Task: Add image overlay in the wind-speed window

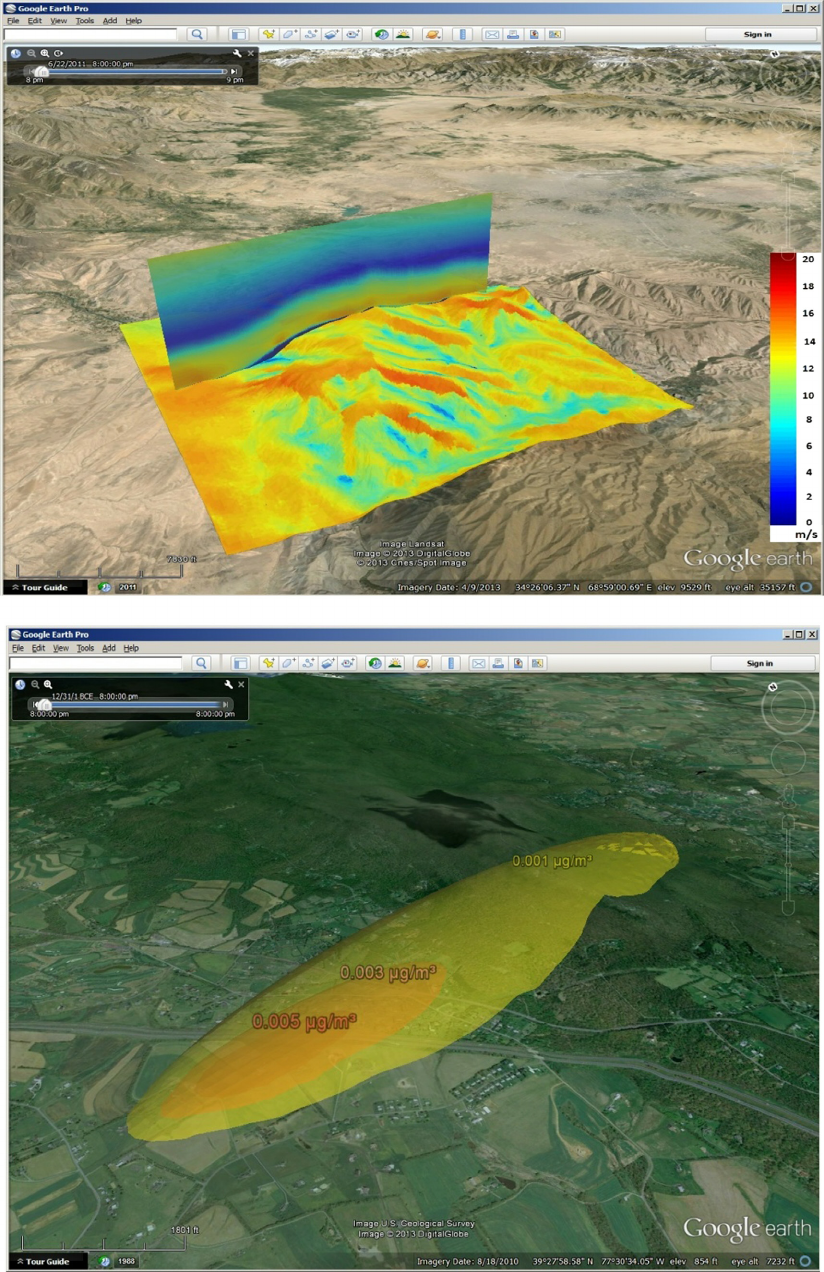Action: [x=331, y=34]
